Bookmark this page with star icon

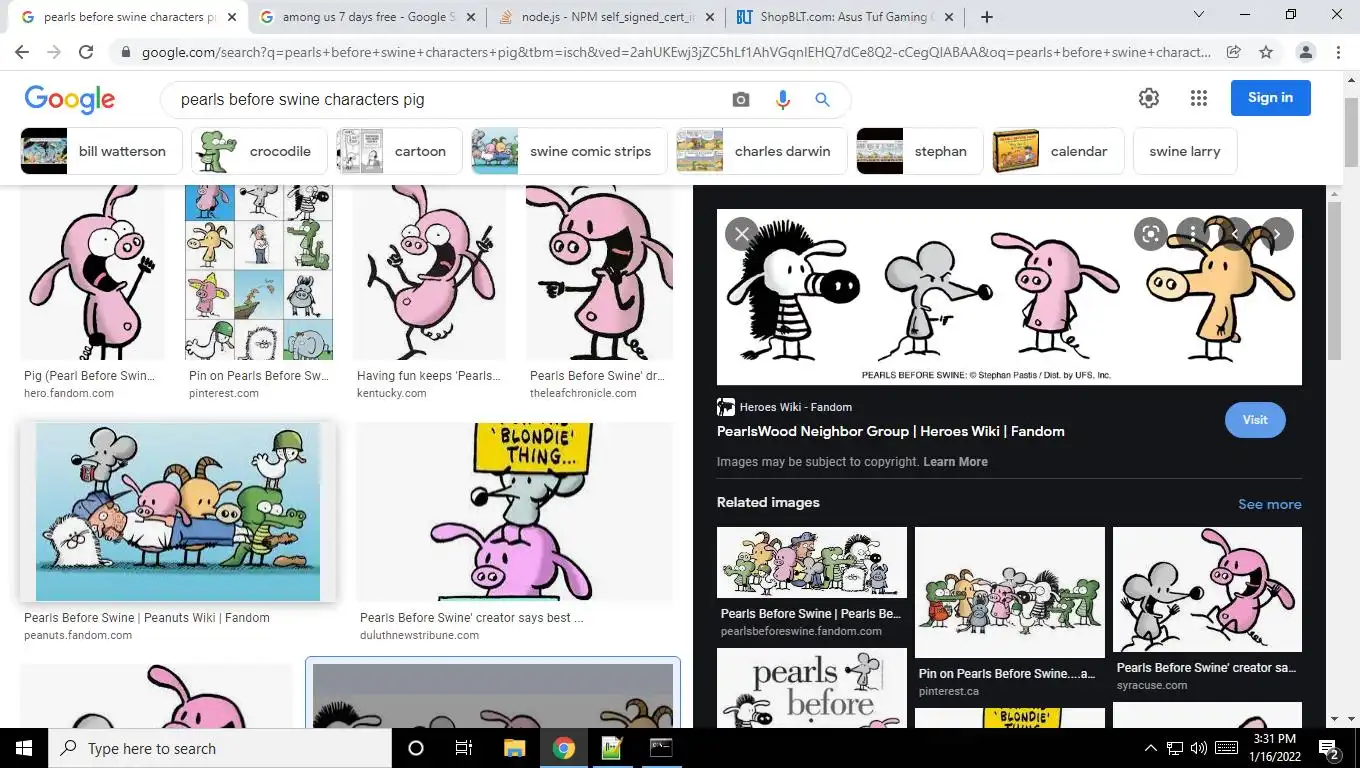[1266, 52]
